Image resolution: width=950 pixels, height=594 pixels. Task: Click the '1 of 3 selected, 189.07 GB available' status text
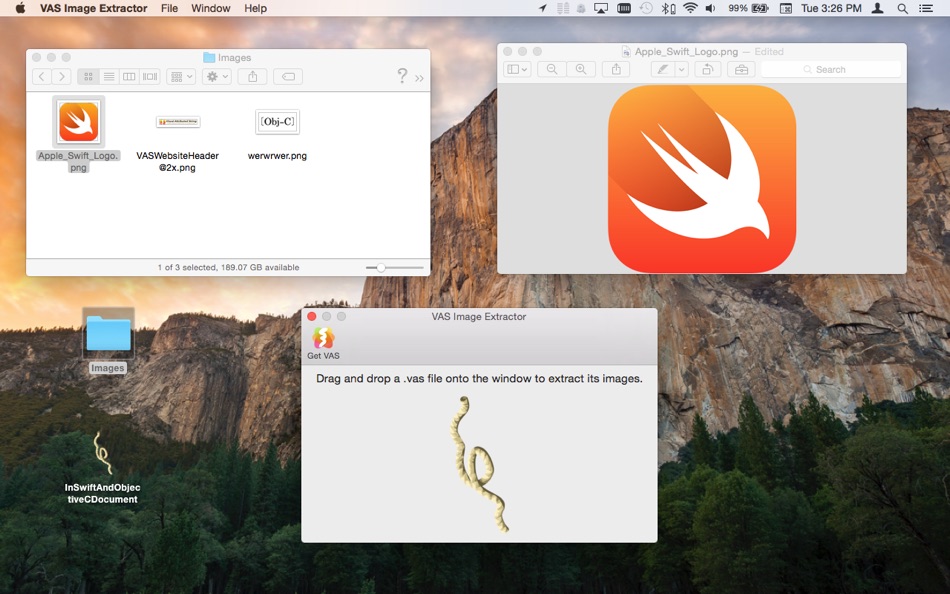(228, 267)
